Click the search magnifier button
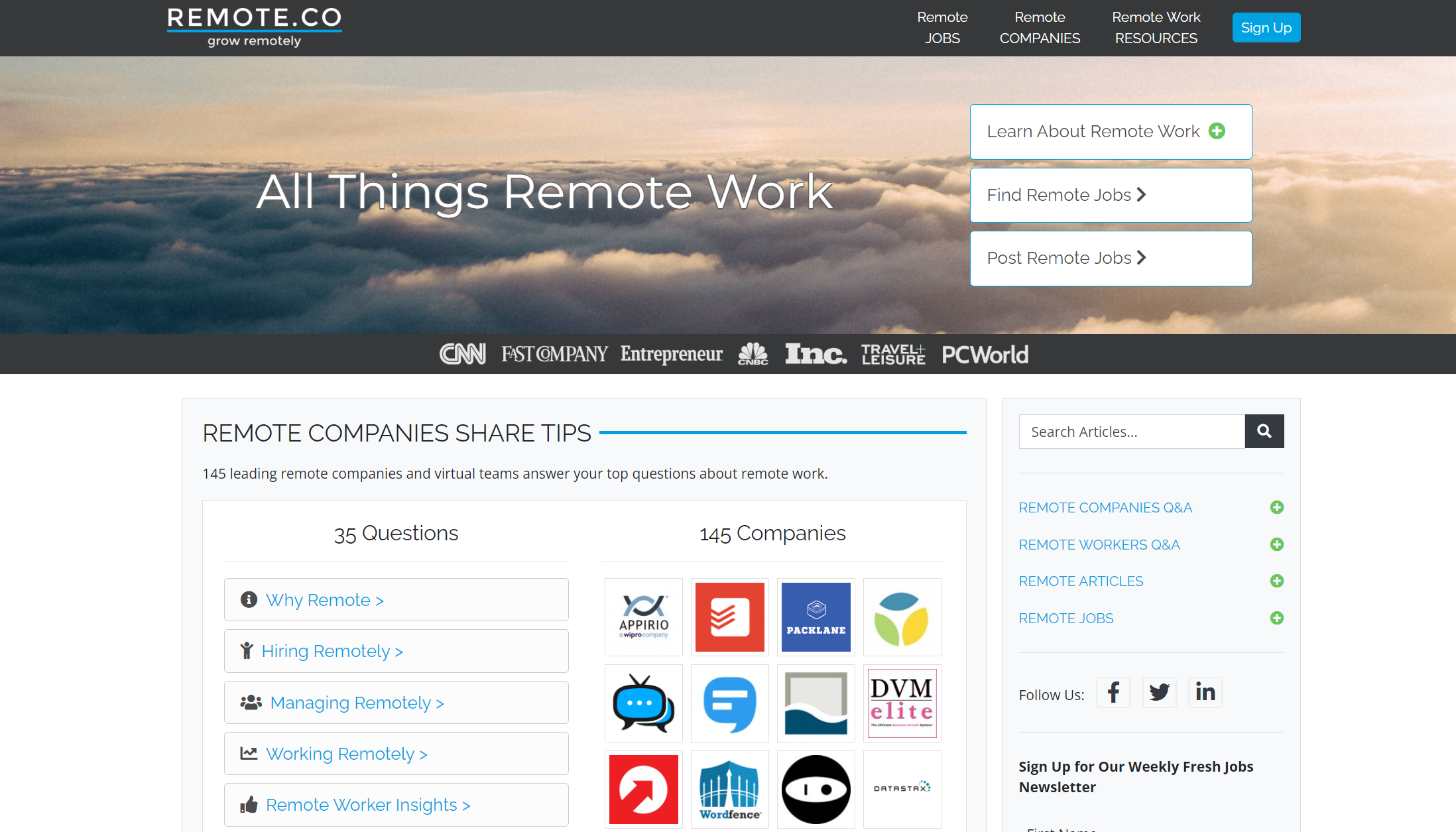Image resolution: width=1456 pixels, height=832 pixels. [1264, 432]
